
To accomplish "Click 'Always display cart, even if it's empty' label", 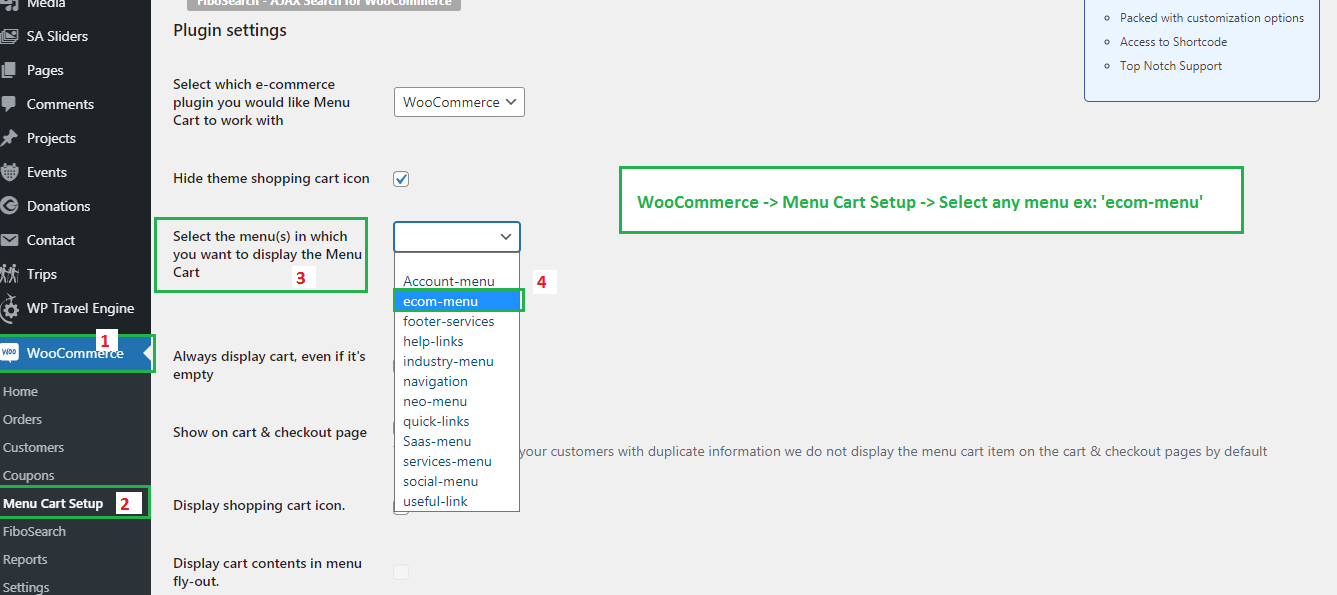I will click(269, 366).
